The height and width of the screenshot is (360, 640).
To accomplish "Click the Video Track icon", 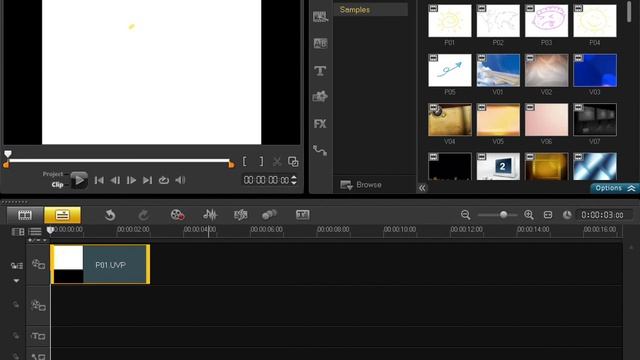I will click(x=38, y=264).
